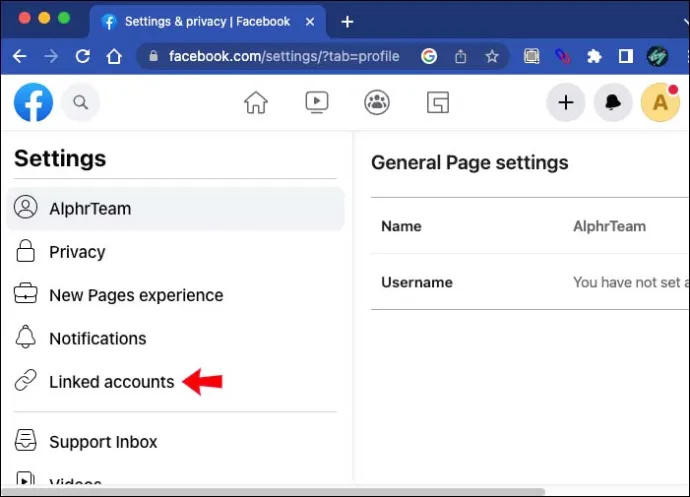Close the Settings & privacy tab
This screenshot has height=497, width=690.
(310, 22)
